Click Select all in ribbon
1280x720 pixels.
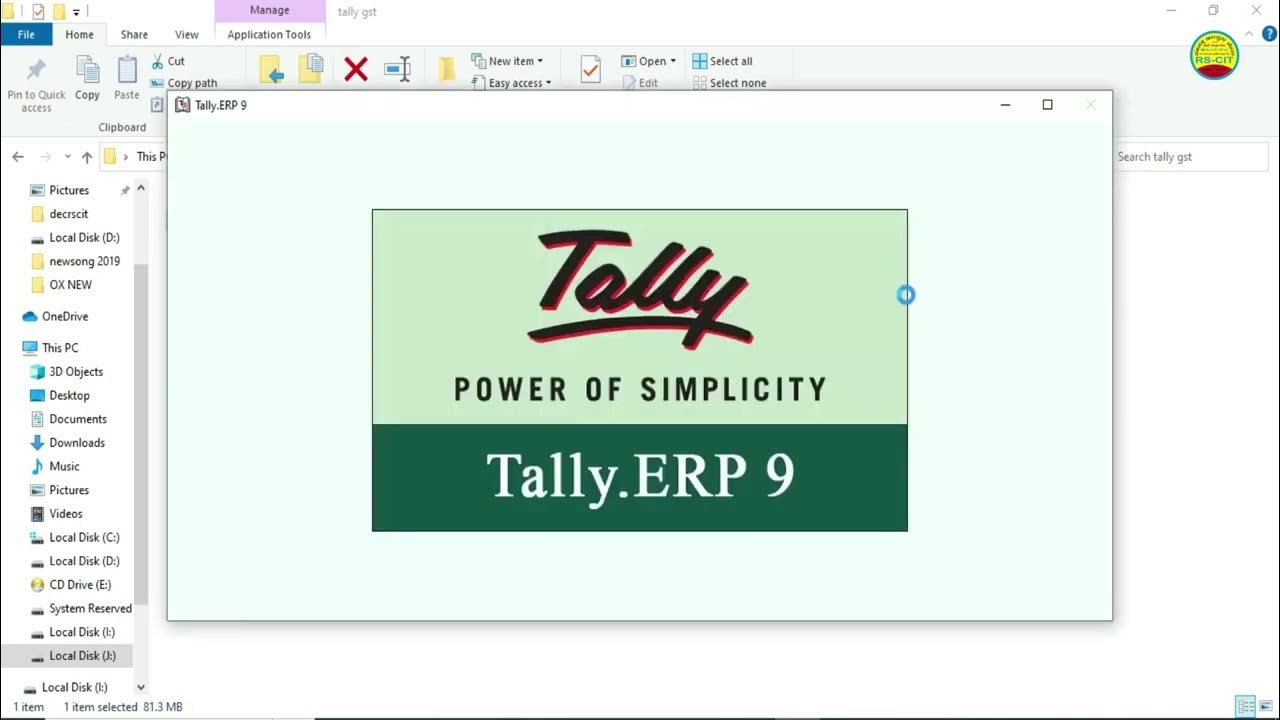point(722,61)
